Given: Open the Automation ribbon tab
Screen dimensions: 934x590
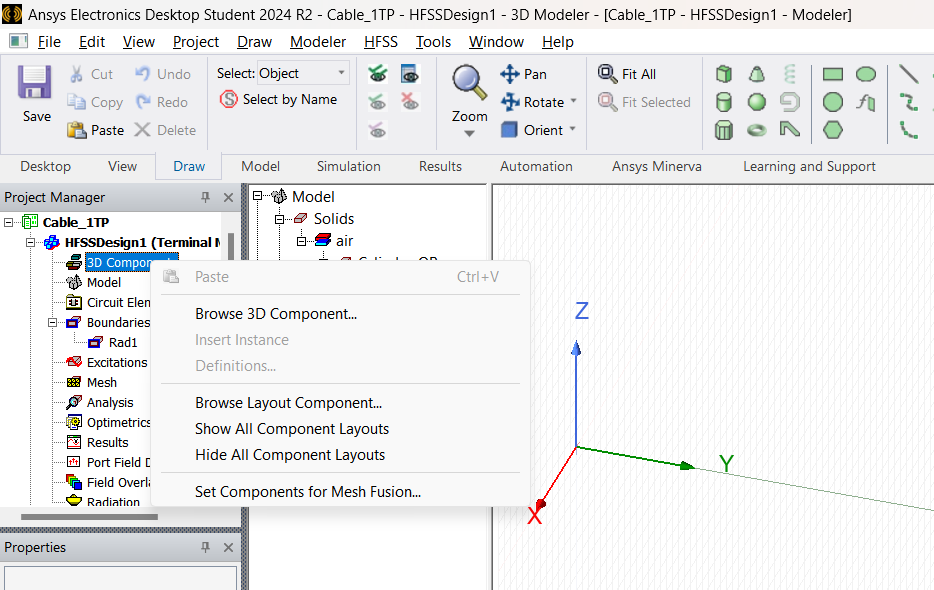Looking at the screenshot, I should point(536,166).
